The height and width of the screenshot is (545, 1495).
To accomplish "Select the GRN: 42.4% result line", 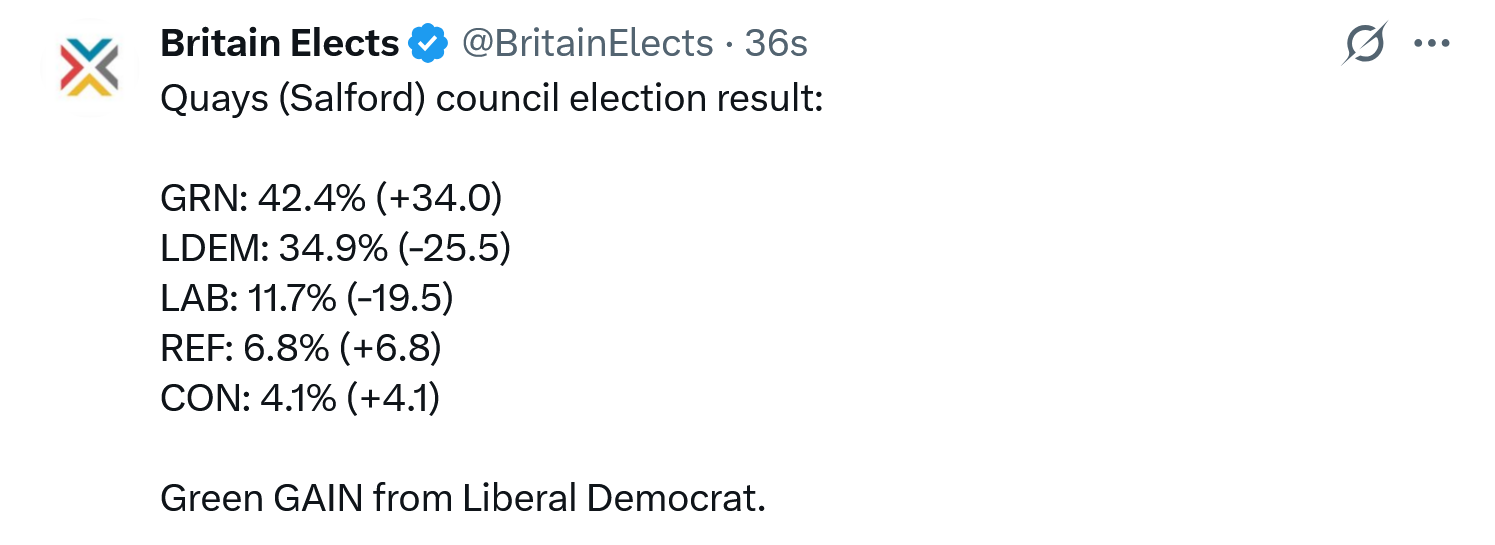I will point(330,199).
